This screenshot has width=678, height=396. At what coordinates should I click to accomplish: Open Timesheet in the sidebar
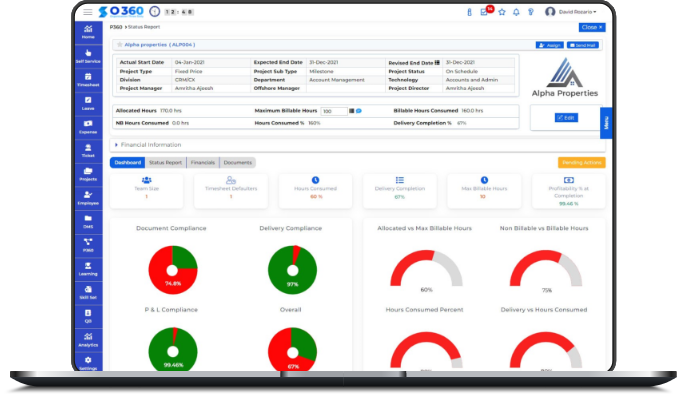tap(88, 80)
